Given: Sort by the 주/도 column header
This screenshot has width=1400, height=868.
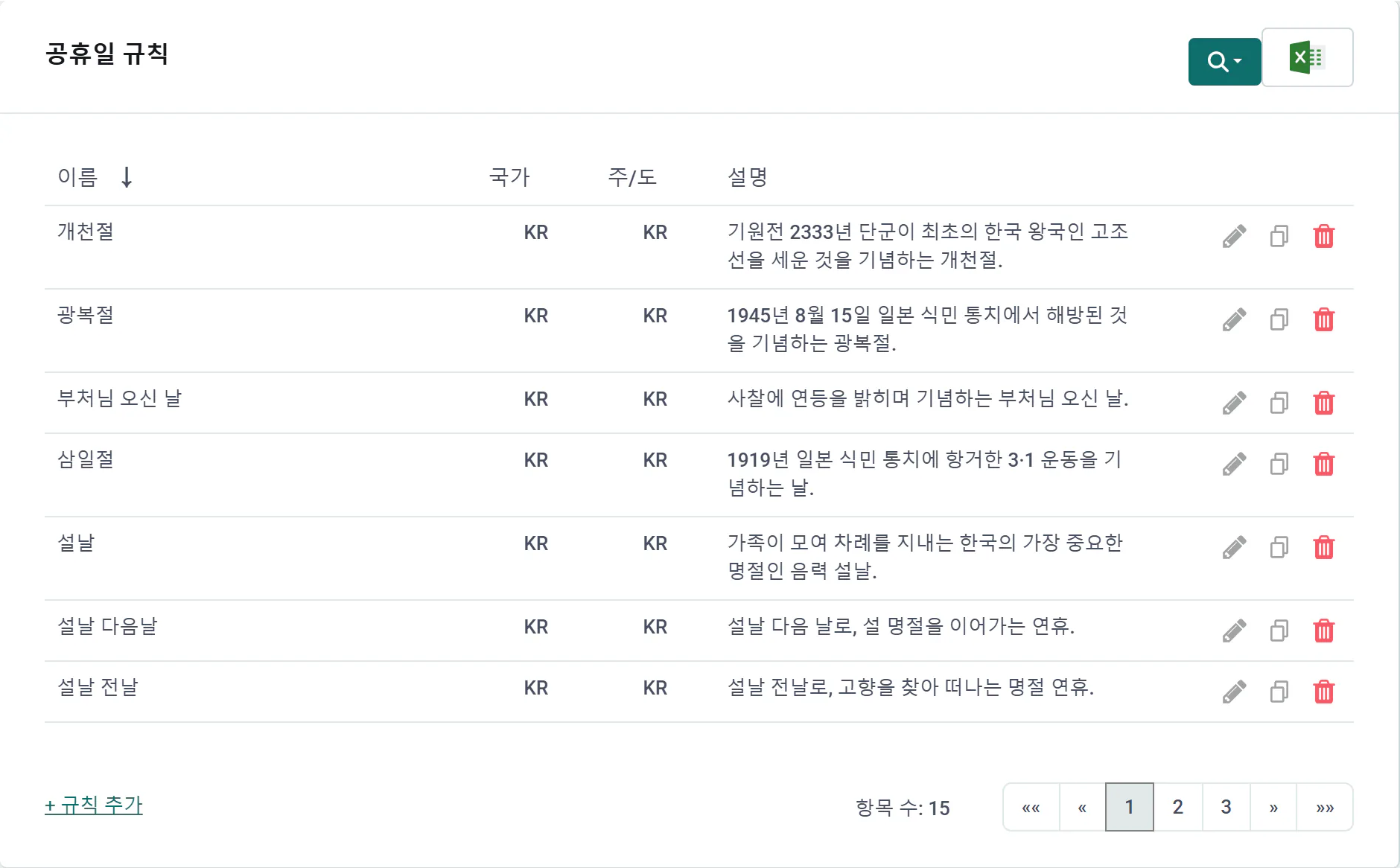Looking at the screenshot, I should pyautogui.click(x=632, y=177).
